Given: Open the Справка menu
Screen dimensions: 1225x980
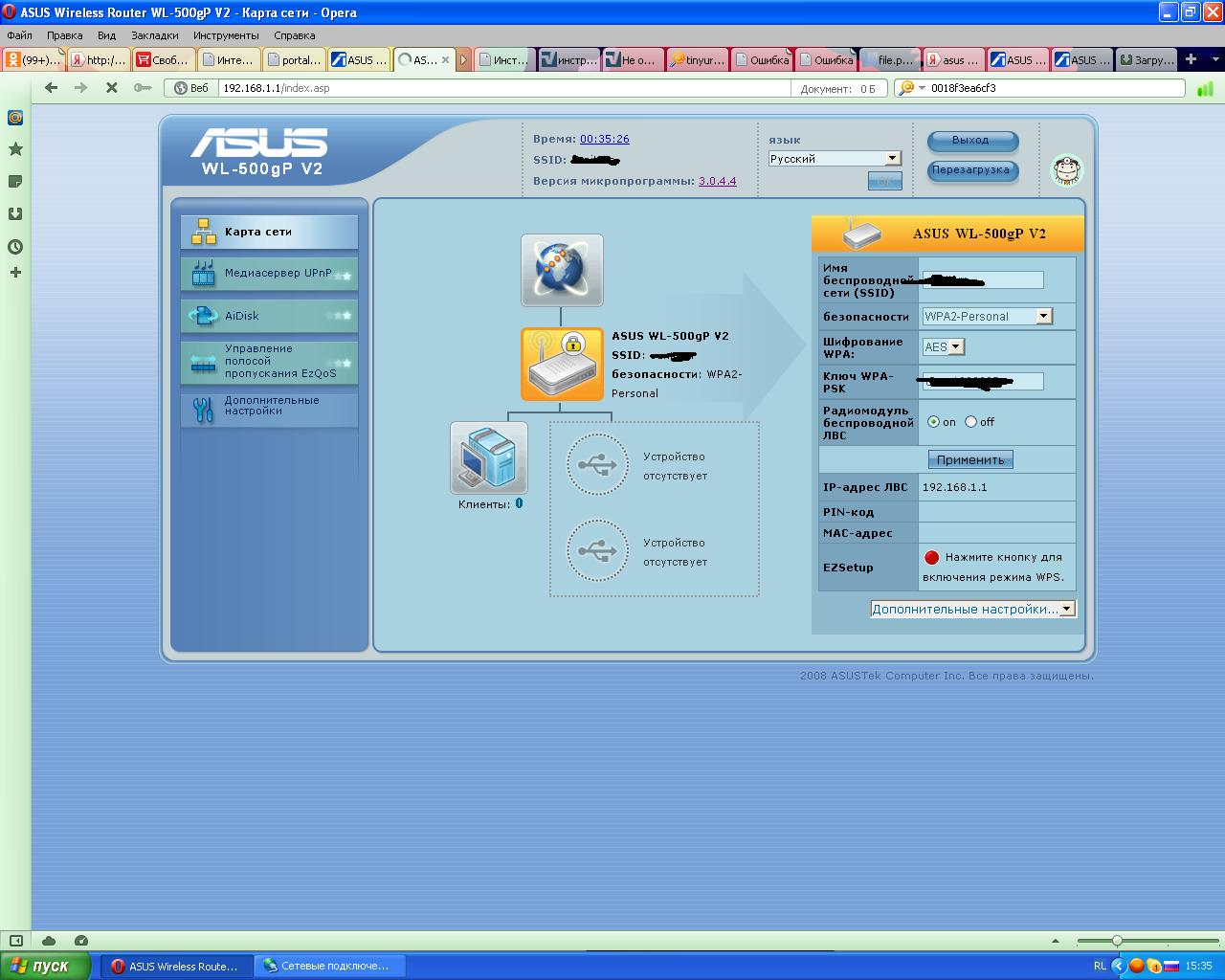Looking at the screenshot, I should click(294, 35).
